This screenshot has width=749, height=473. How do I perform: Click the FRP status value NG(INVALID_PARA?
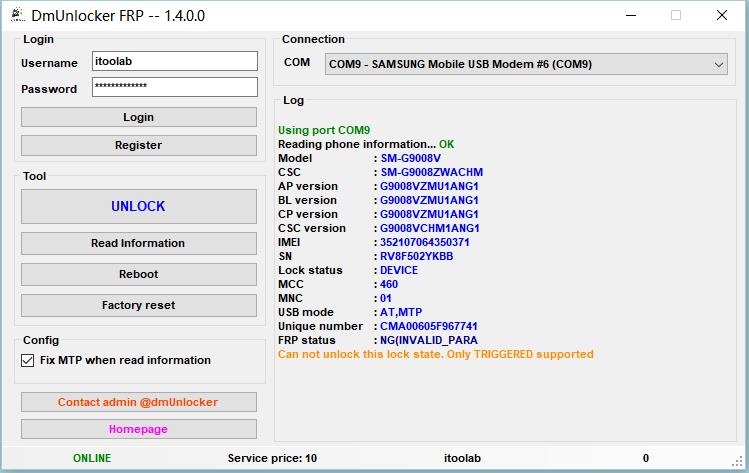pyautogui.click(x=428, y=340)
